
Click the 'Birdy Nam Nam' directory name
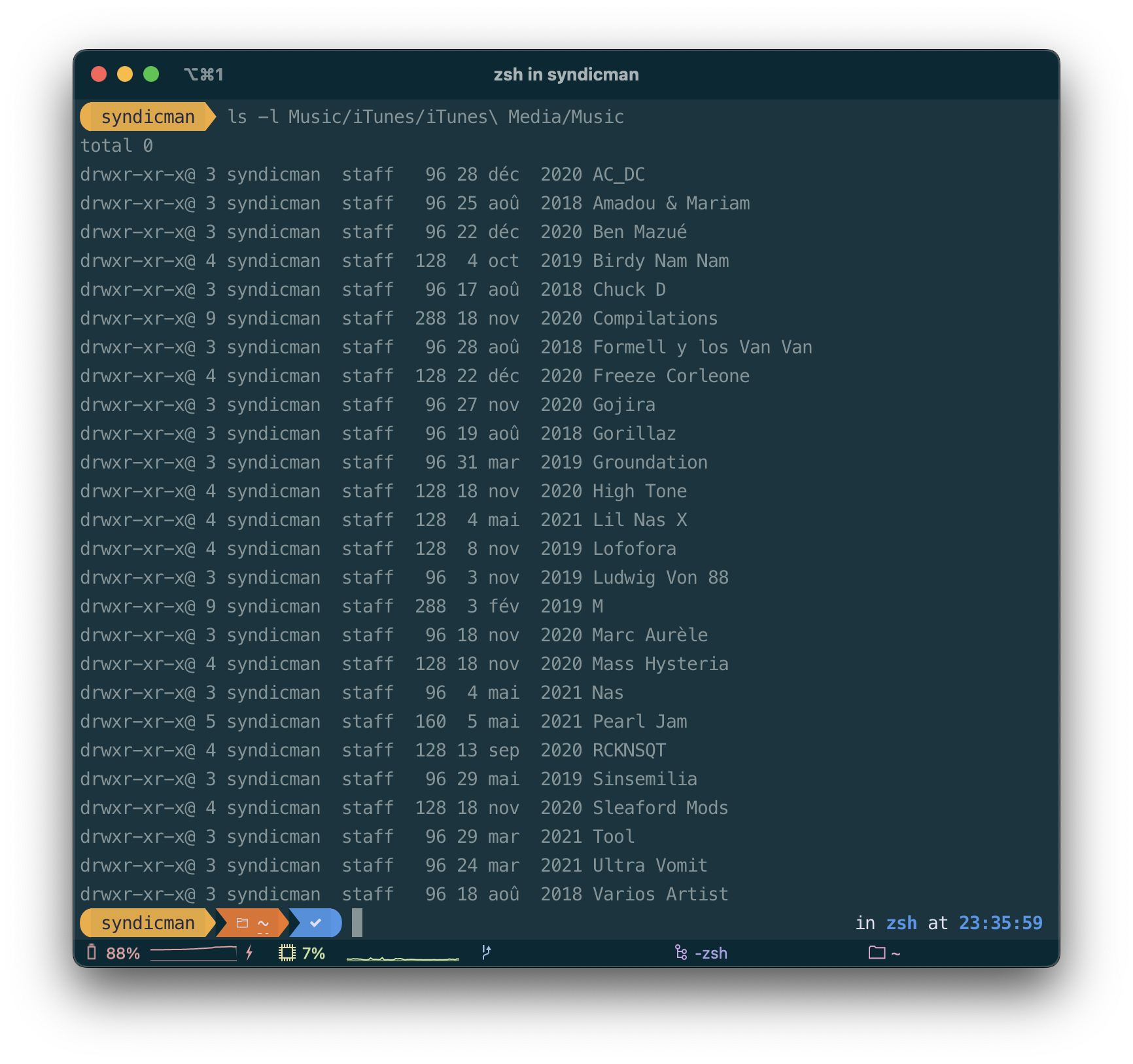coord(661,260)
